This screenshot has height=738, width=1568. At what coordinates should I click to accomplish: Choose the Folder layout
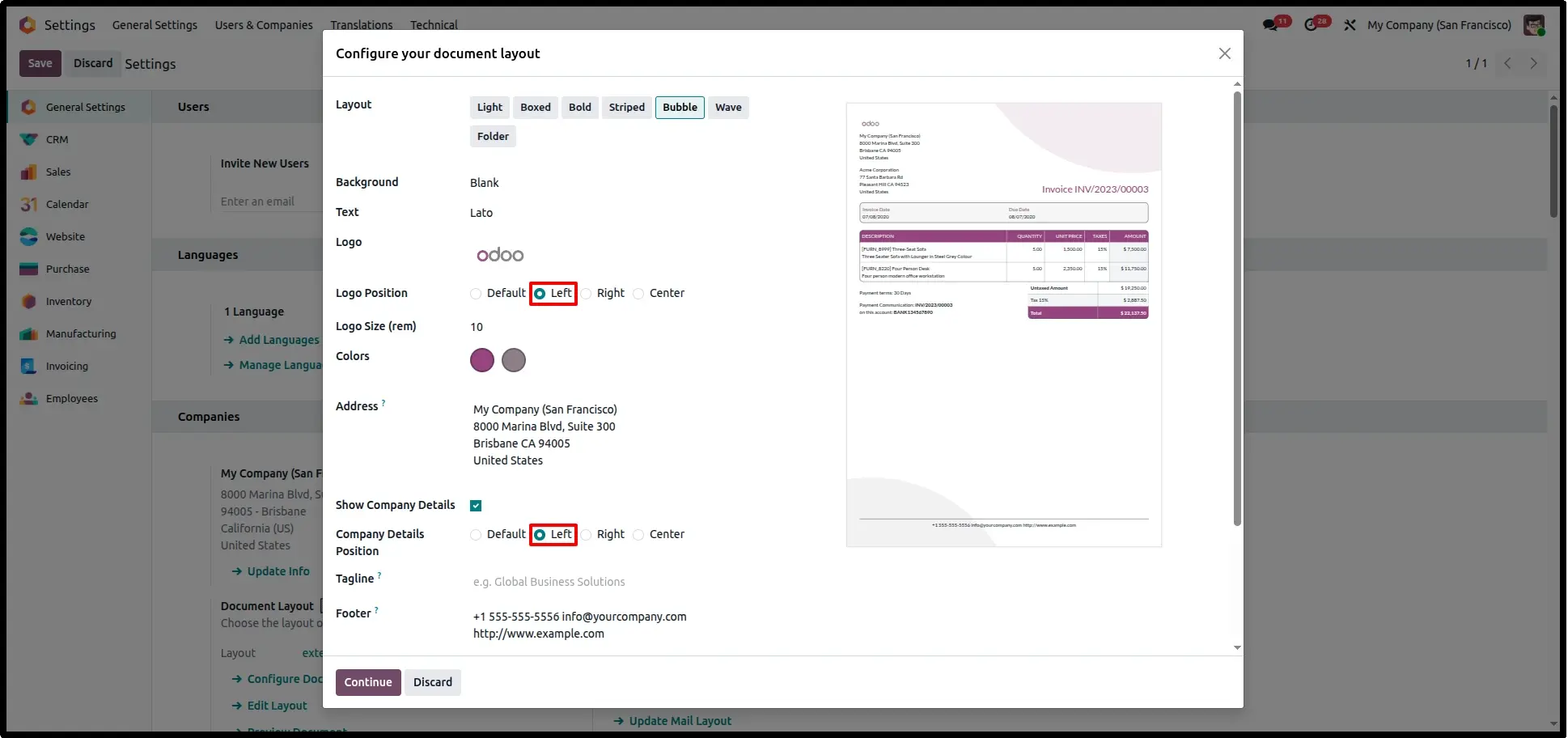(493, 137)
